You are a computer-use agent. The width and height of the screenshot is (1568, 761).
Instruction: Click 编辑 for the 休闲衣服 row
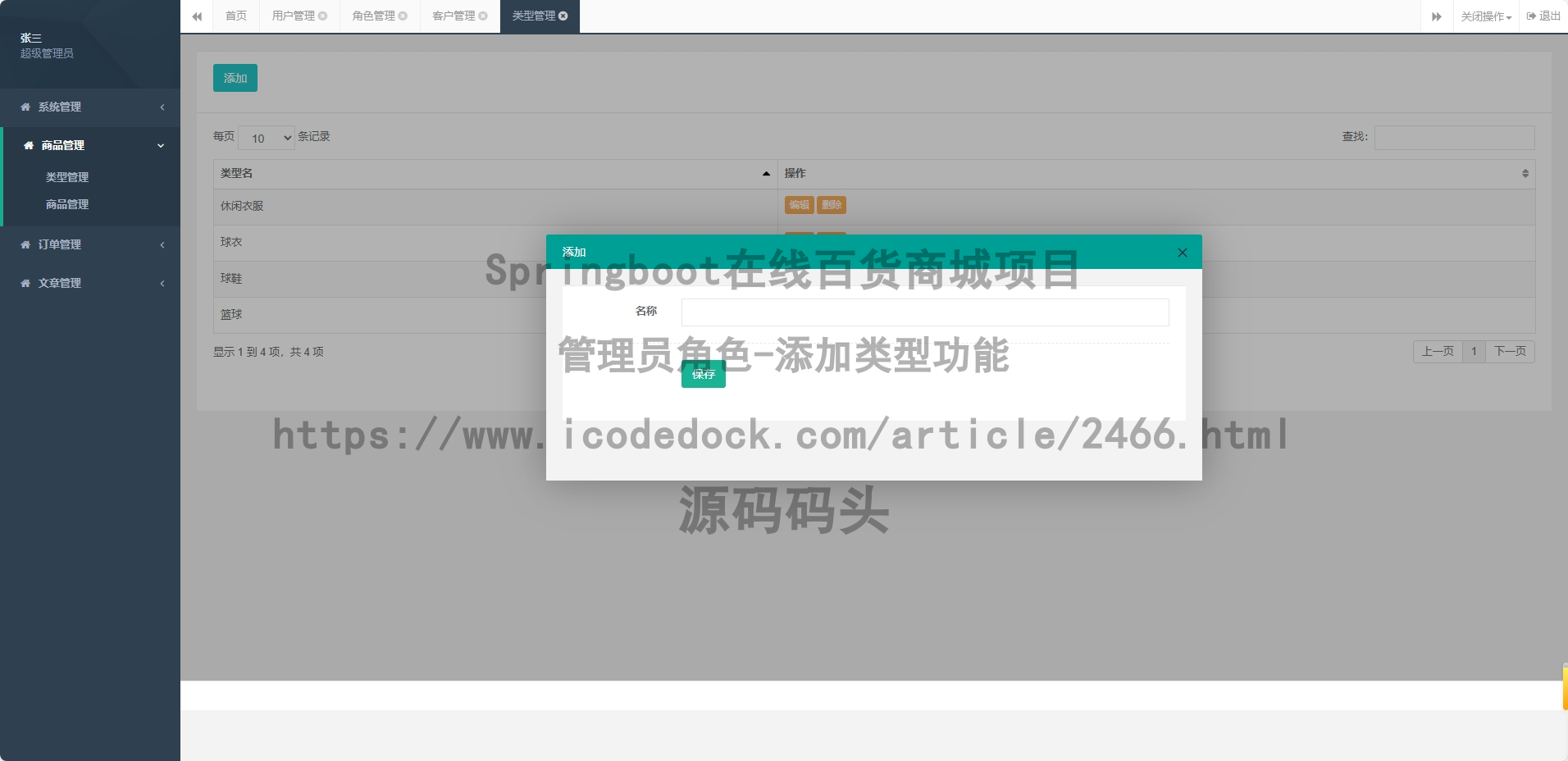coord(800,205)
